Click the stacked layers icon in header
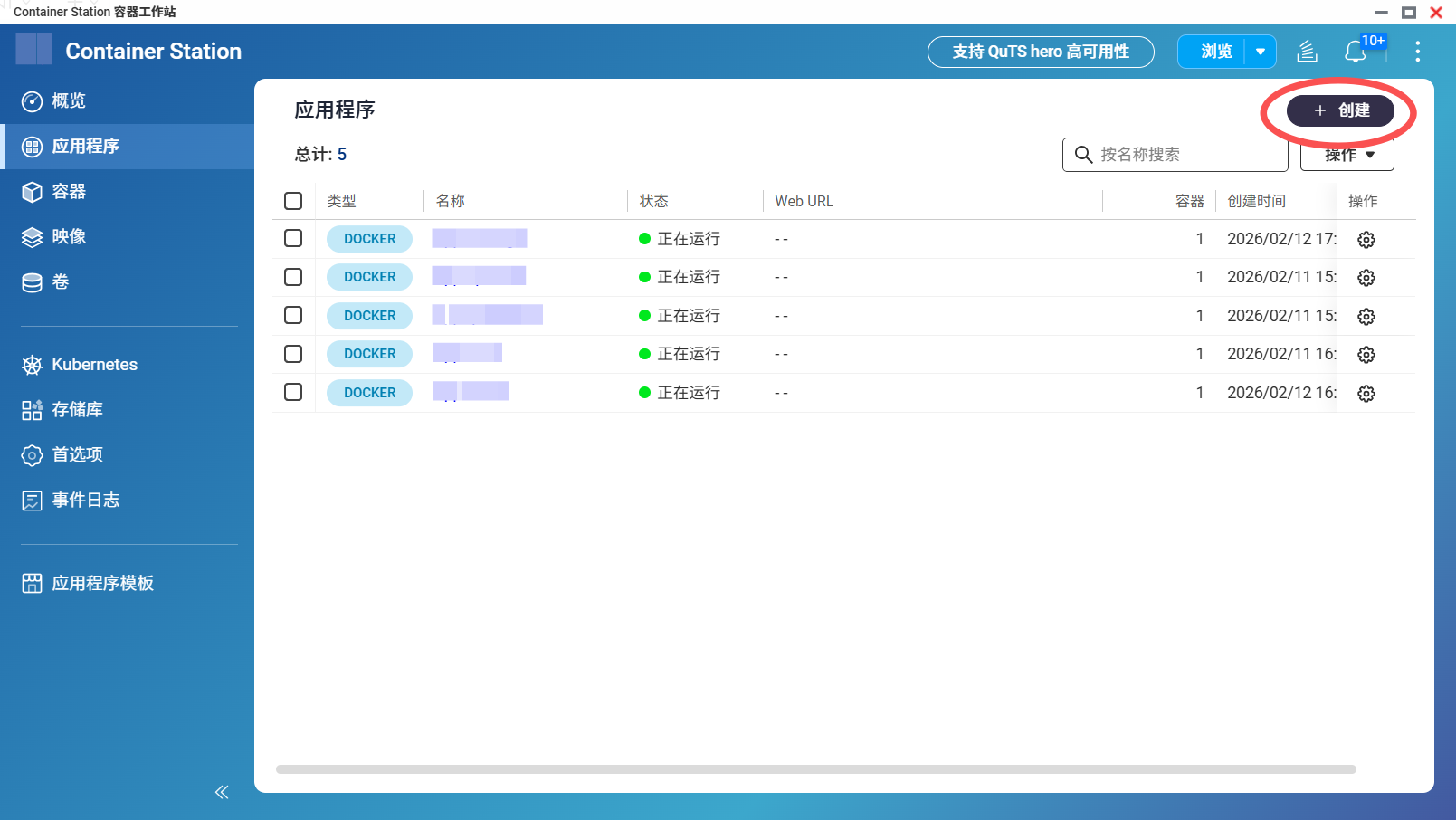This screenshot has width=1456, height=820. [x=1307, y=52]
